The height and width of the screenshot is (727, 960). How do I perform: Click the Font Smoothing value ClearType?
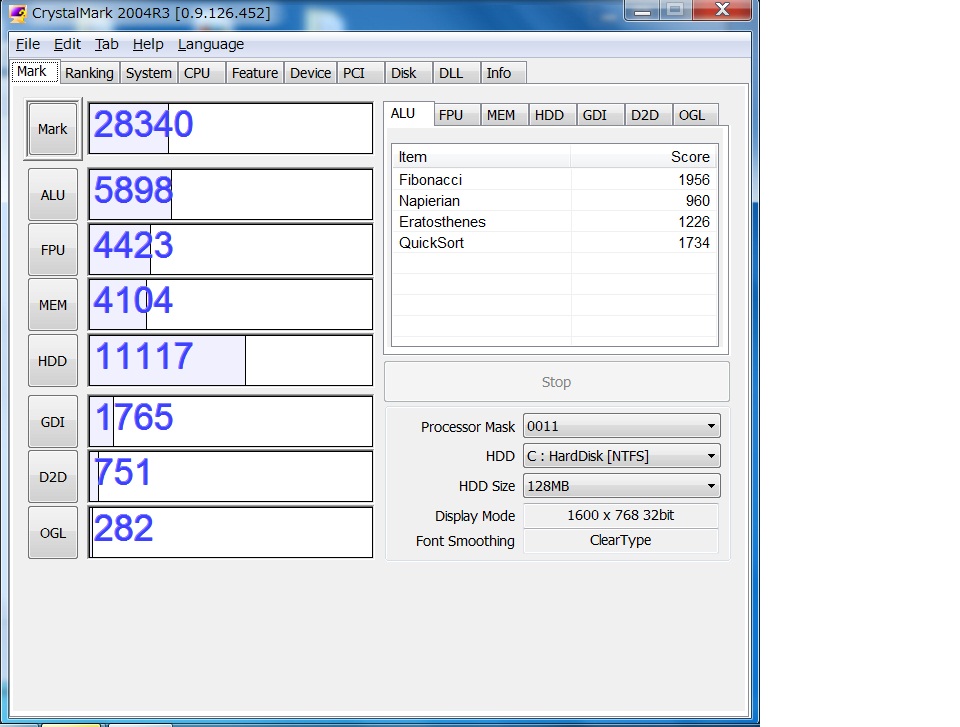[x=621, y=540]
